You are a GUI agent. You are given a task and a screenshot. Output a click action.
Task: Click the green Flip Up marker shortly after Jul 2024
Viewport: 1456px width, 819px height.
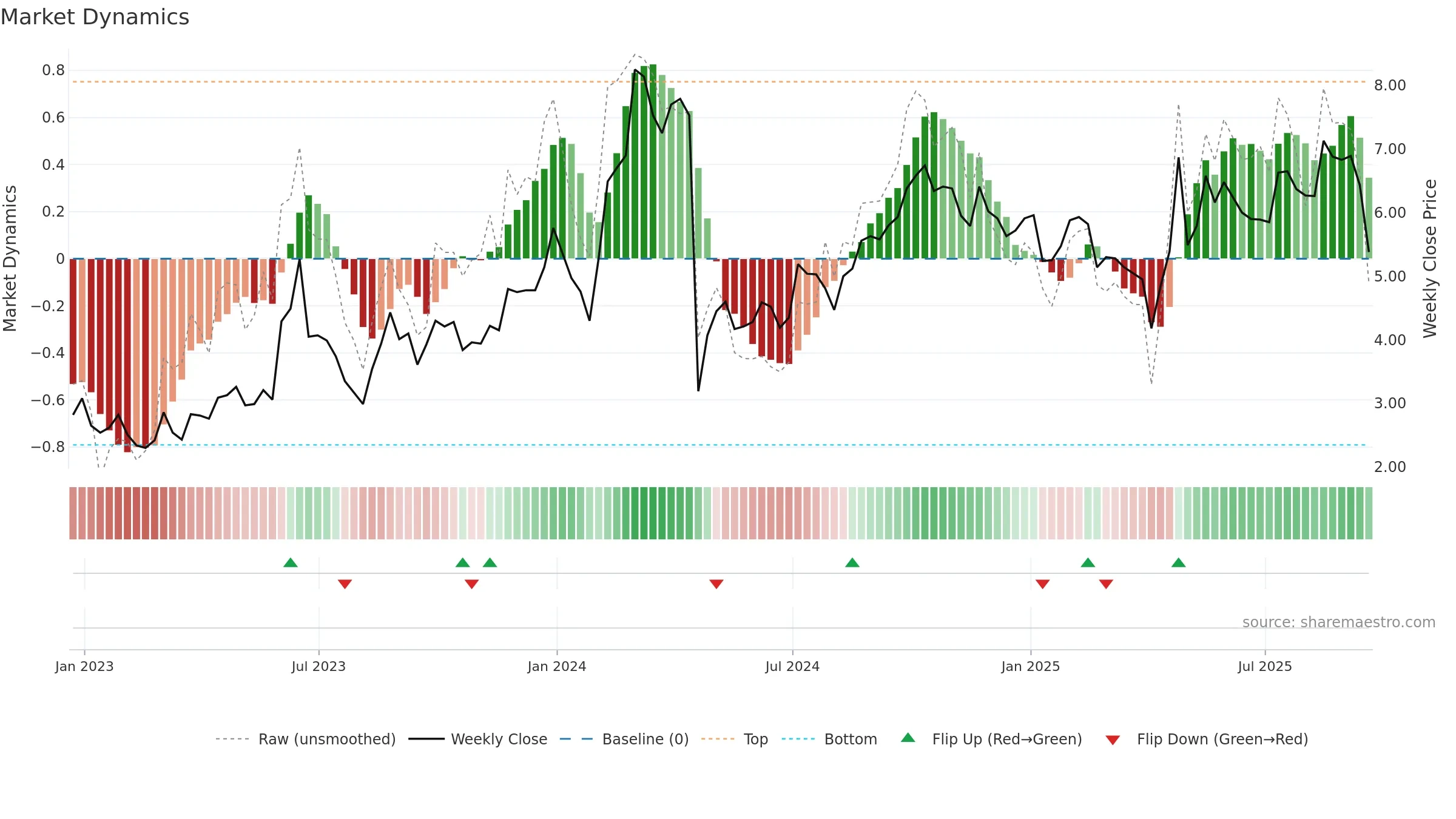pyautogui.click(x=852, y=562)
